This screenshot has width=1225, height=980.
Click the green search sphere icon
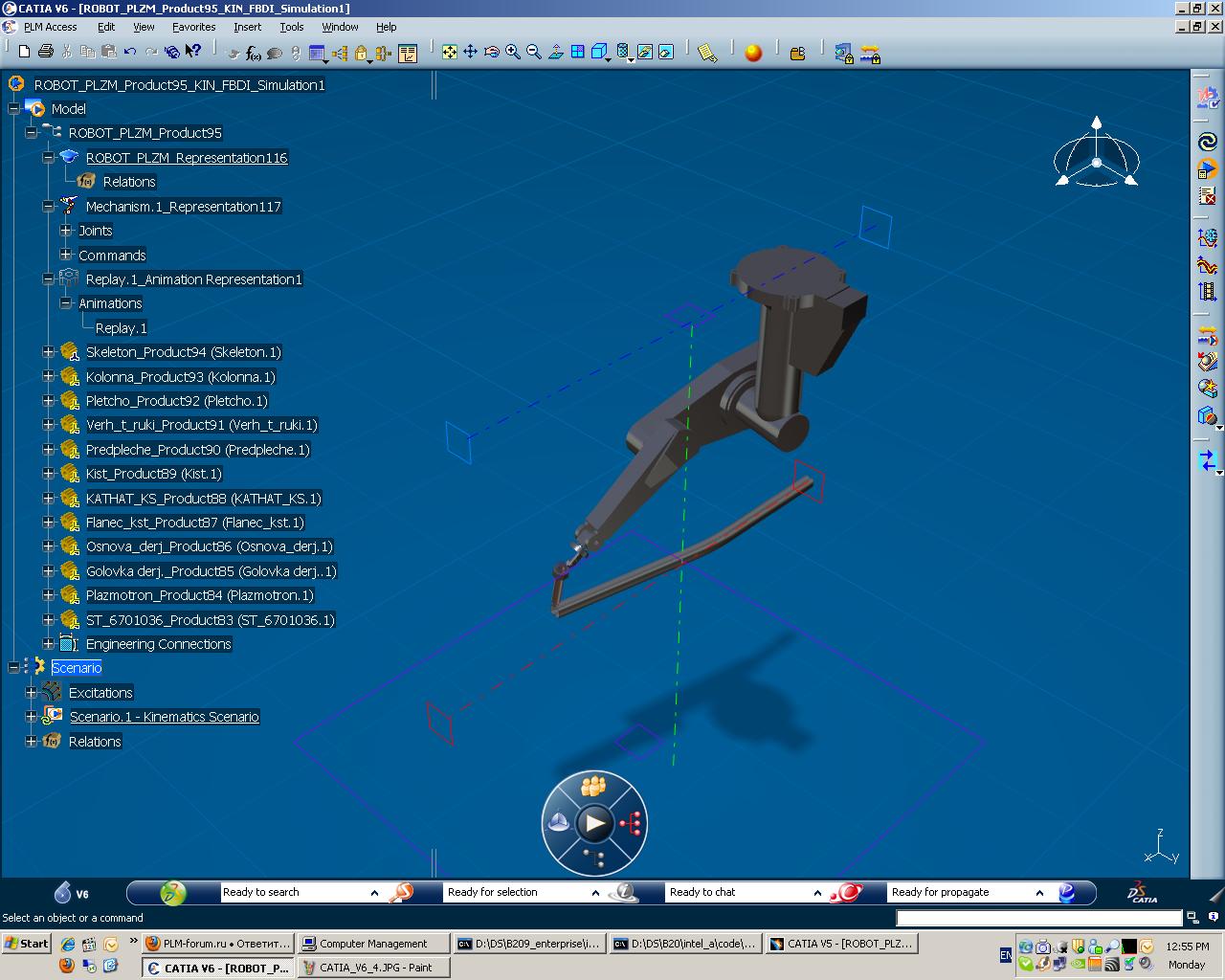pyautogui.click(x=173, y=893)
